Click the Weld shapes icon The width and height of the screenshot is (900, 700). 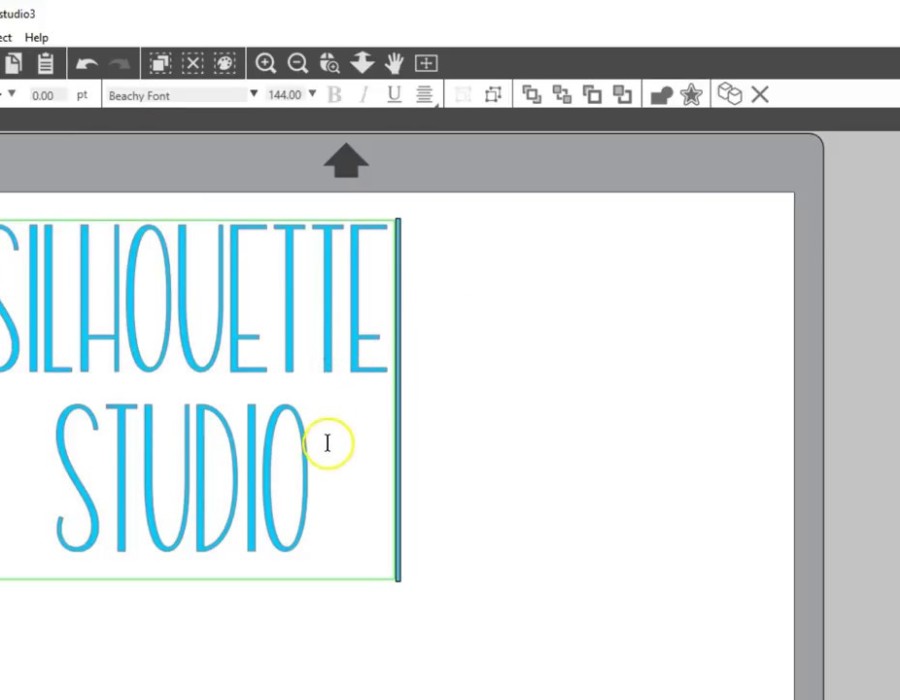click(x=660, y=95)
